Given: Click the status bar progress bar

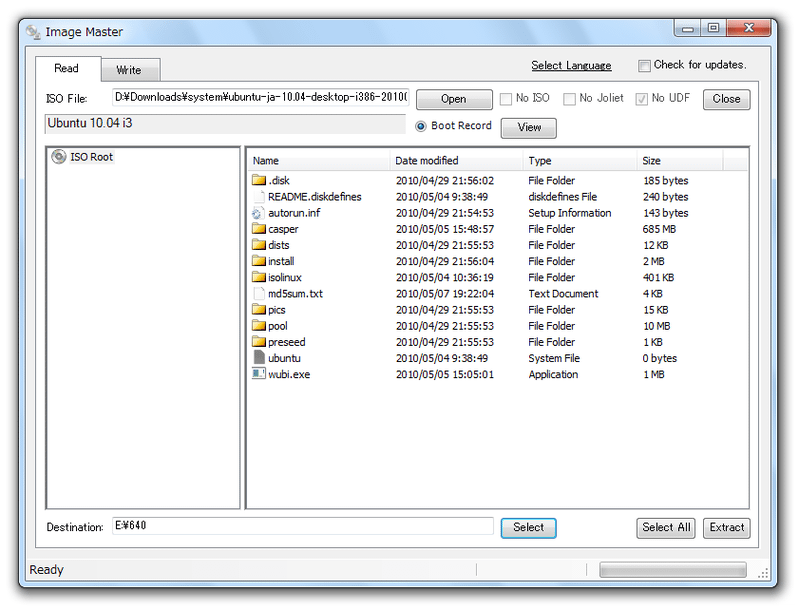Looking at the screenshot, I should click(673, 570).
